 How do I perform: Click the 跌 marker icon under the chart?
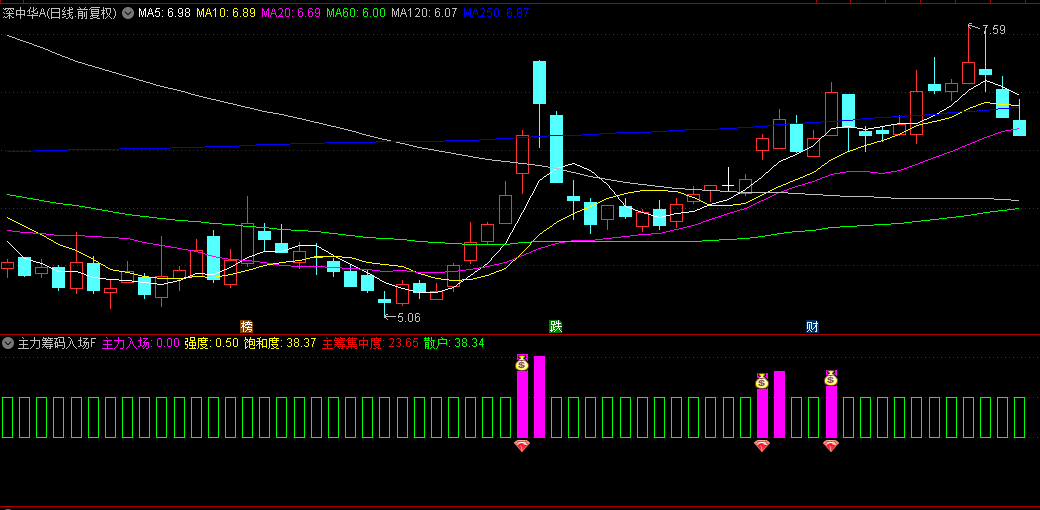coord(555,326)
